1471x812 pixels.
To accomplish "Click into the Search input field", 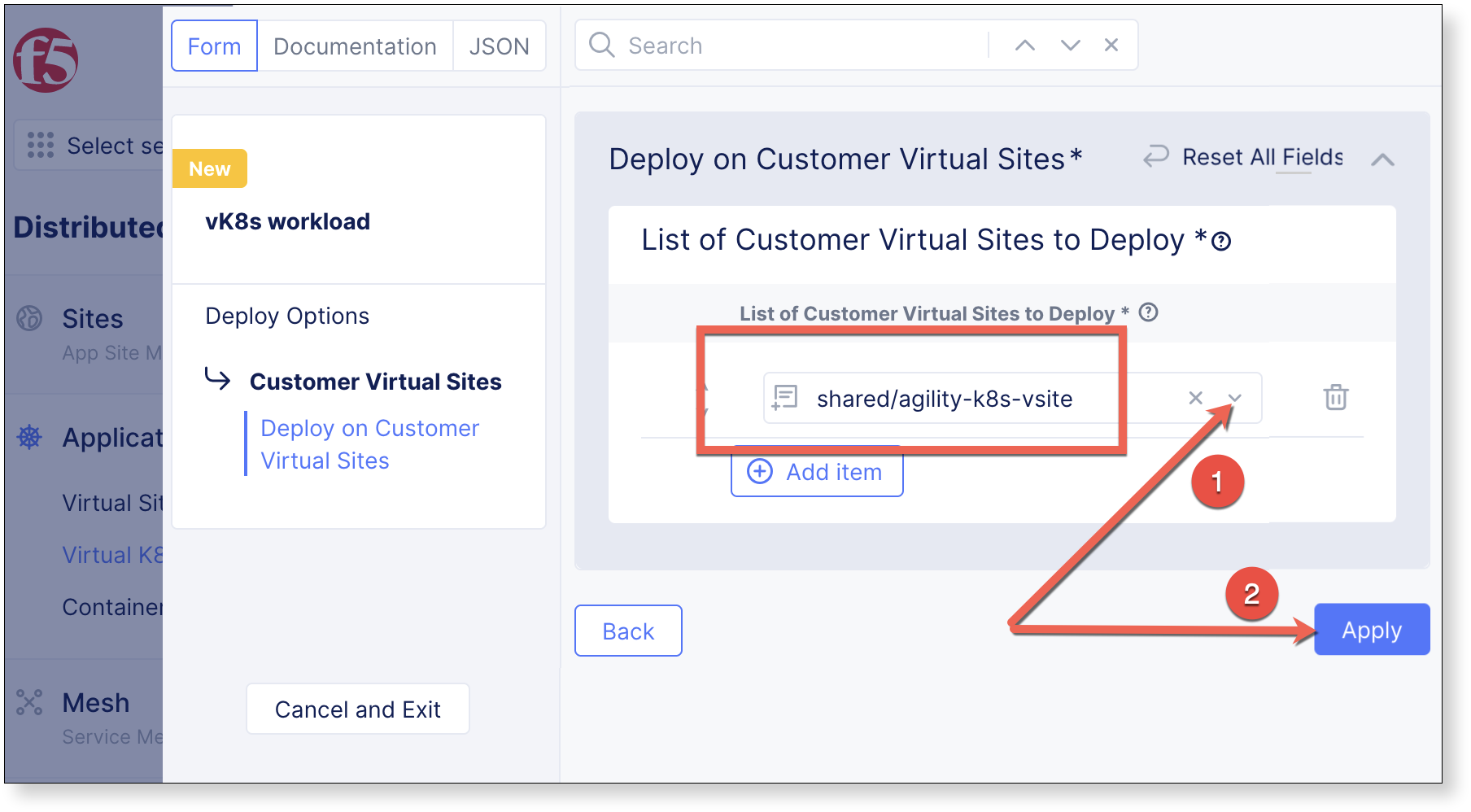I will click(805, 46).
